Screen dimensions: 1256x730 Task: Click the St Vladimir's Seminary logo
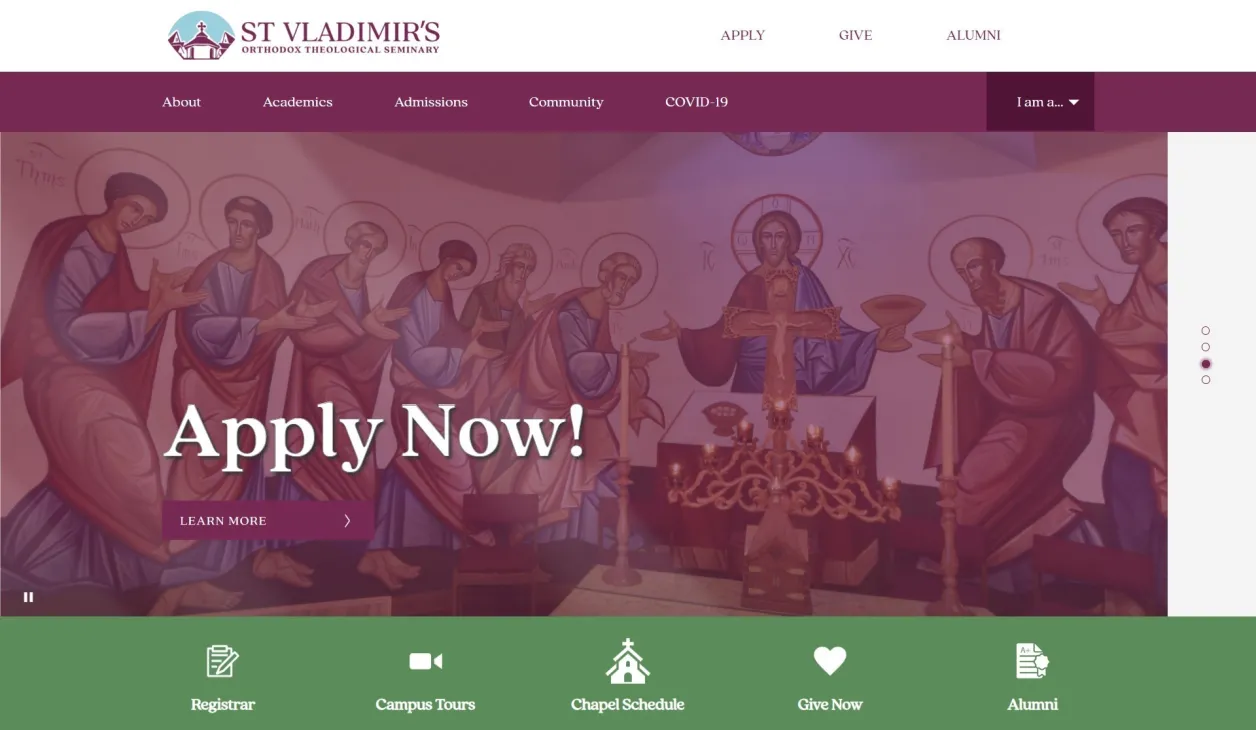coord(304,36)
